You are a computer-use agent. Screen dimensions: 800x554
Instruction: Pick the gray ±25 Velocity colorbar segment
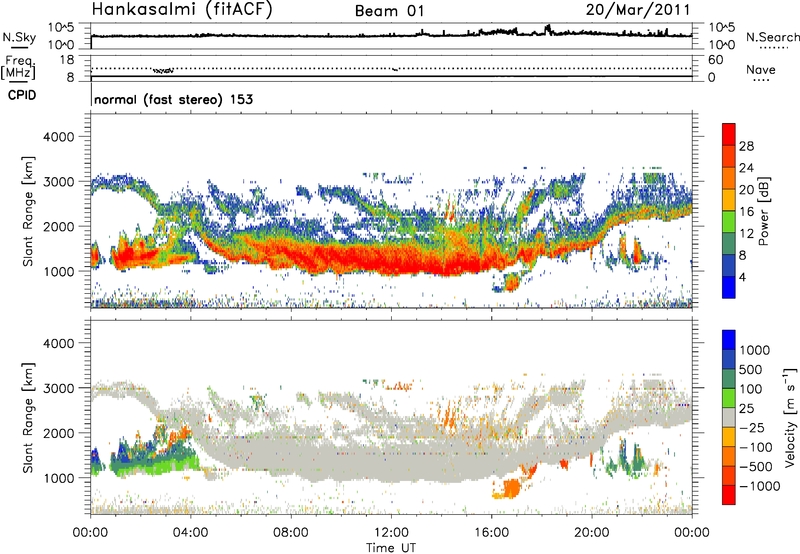coord(729,417)
